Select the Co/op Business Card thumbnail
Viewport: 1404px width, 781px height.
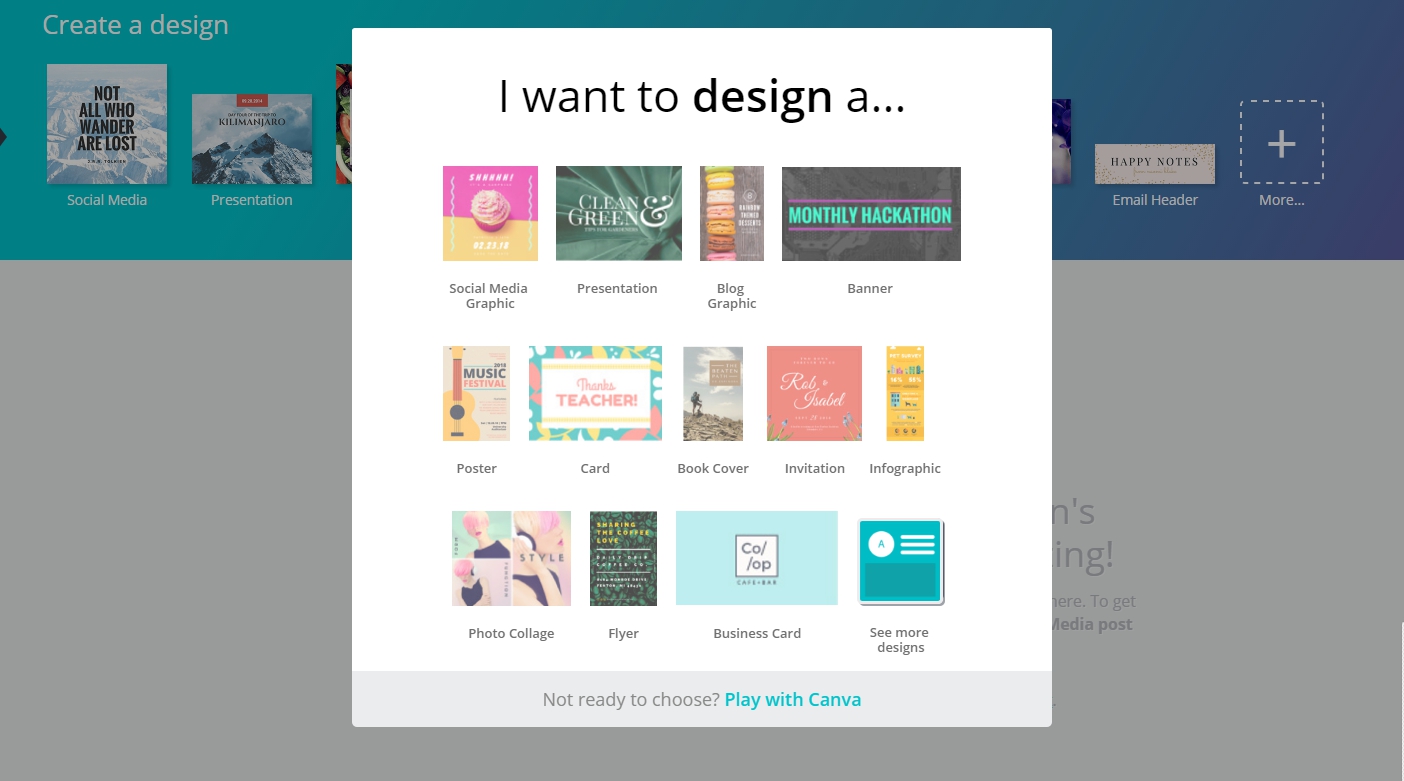pos(757,558)
